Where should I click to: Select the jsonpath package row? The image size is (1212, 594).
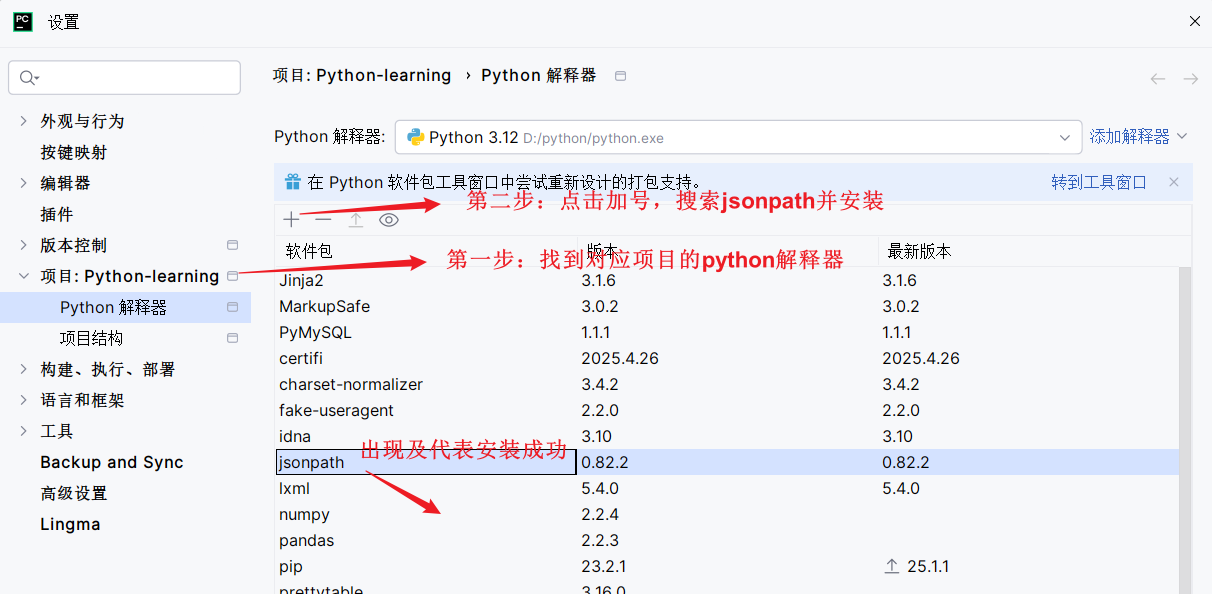point(727,462)
